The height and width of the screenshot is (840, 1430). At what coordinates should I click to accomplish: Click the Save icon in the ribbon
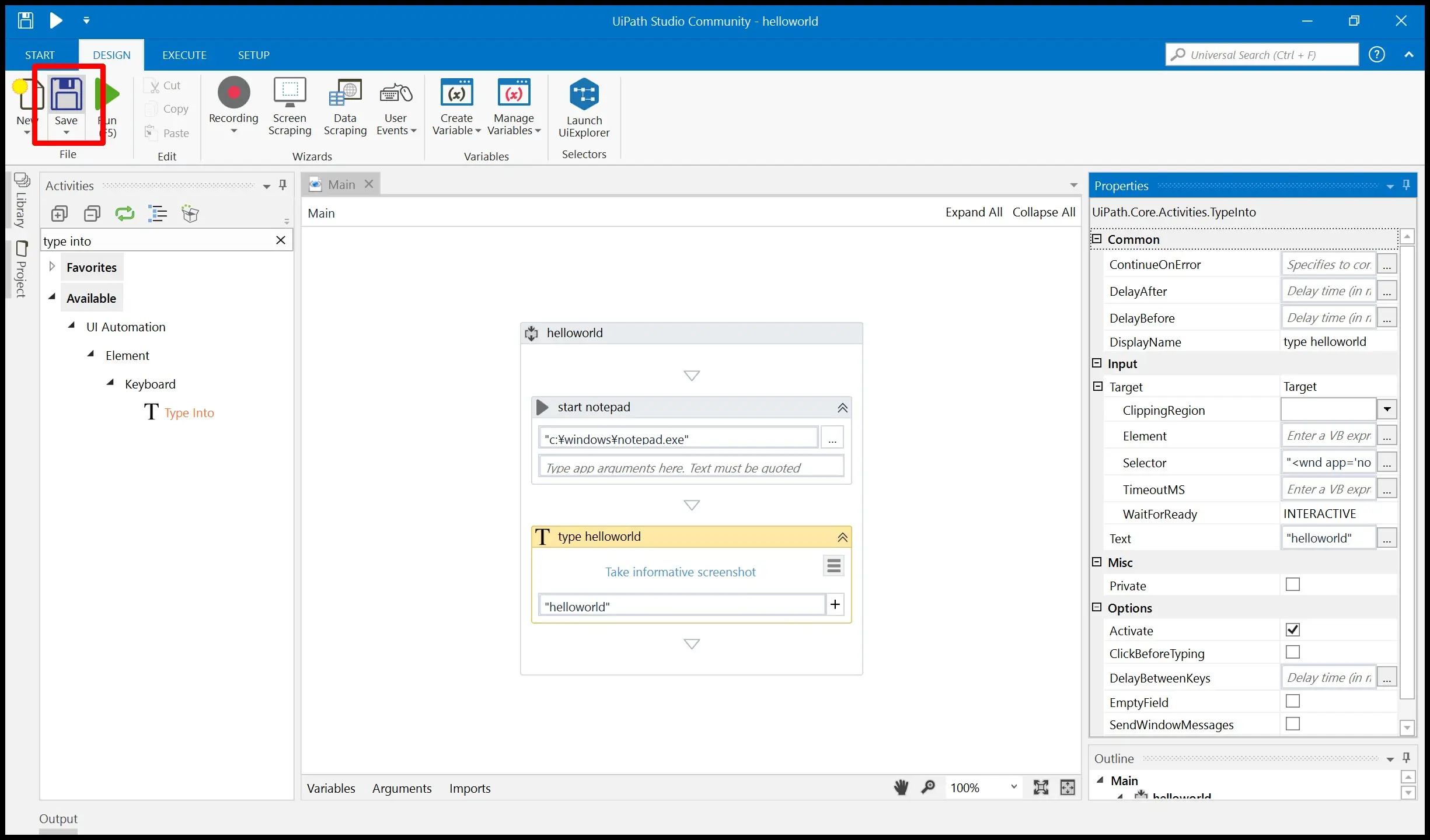click(67, 94)
